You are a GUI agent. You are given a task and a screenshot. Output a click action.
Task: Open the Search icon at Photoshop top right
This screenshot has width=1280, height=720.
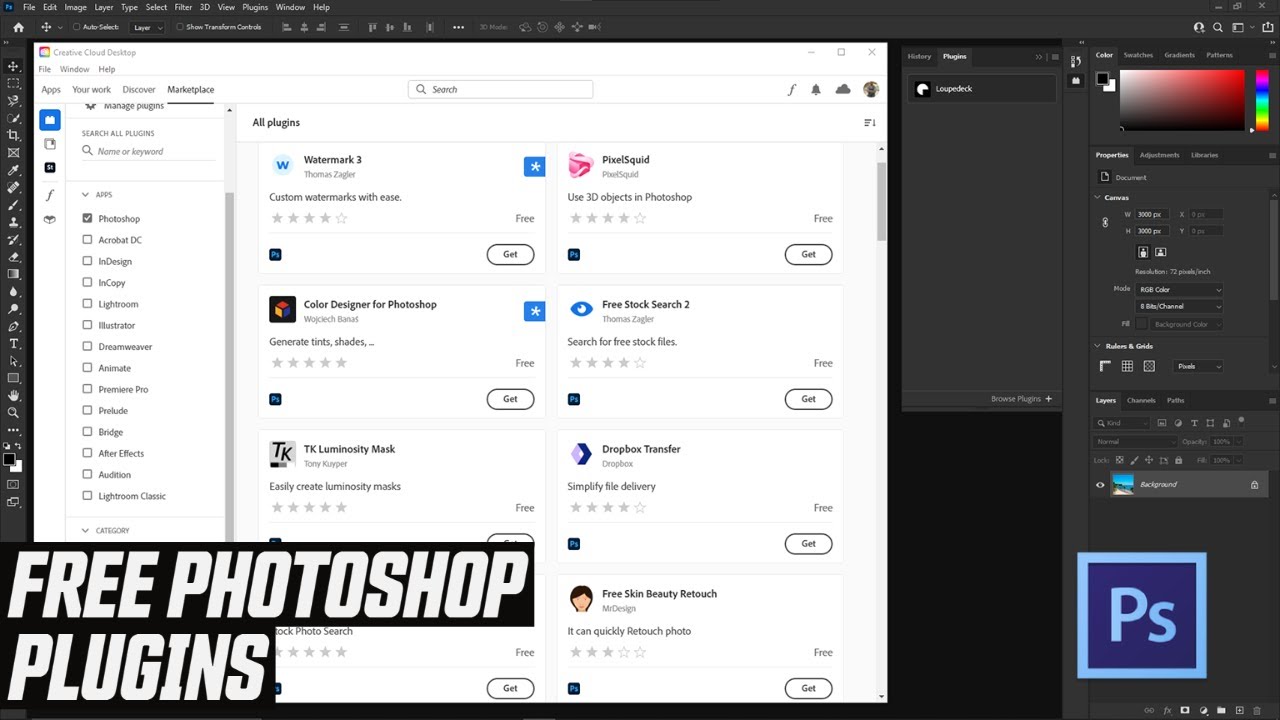[x=1218, y=28]
